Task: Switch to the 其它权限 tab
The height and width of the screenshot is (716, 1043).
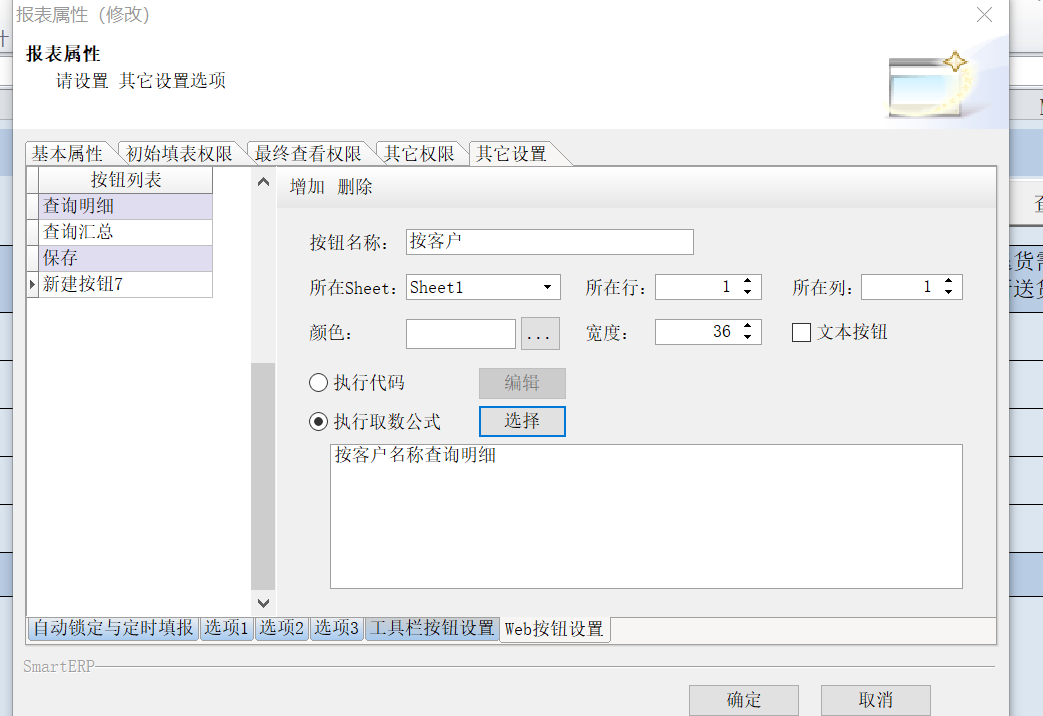Action: point(419,154)
